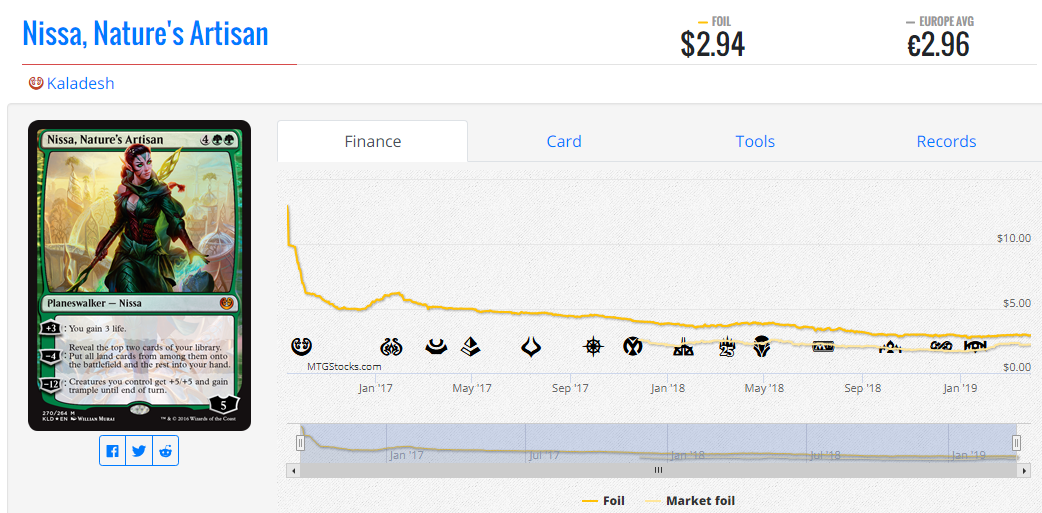Image resolution: width=1042 pixels, height=513 pixels.
Task: Click the Kaladesh set symbol on the chart
Action: [301, 346]
